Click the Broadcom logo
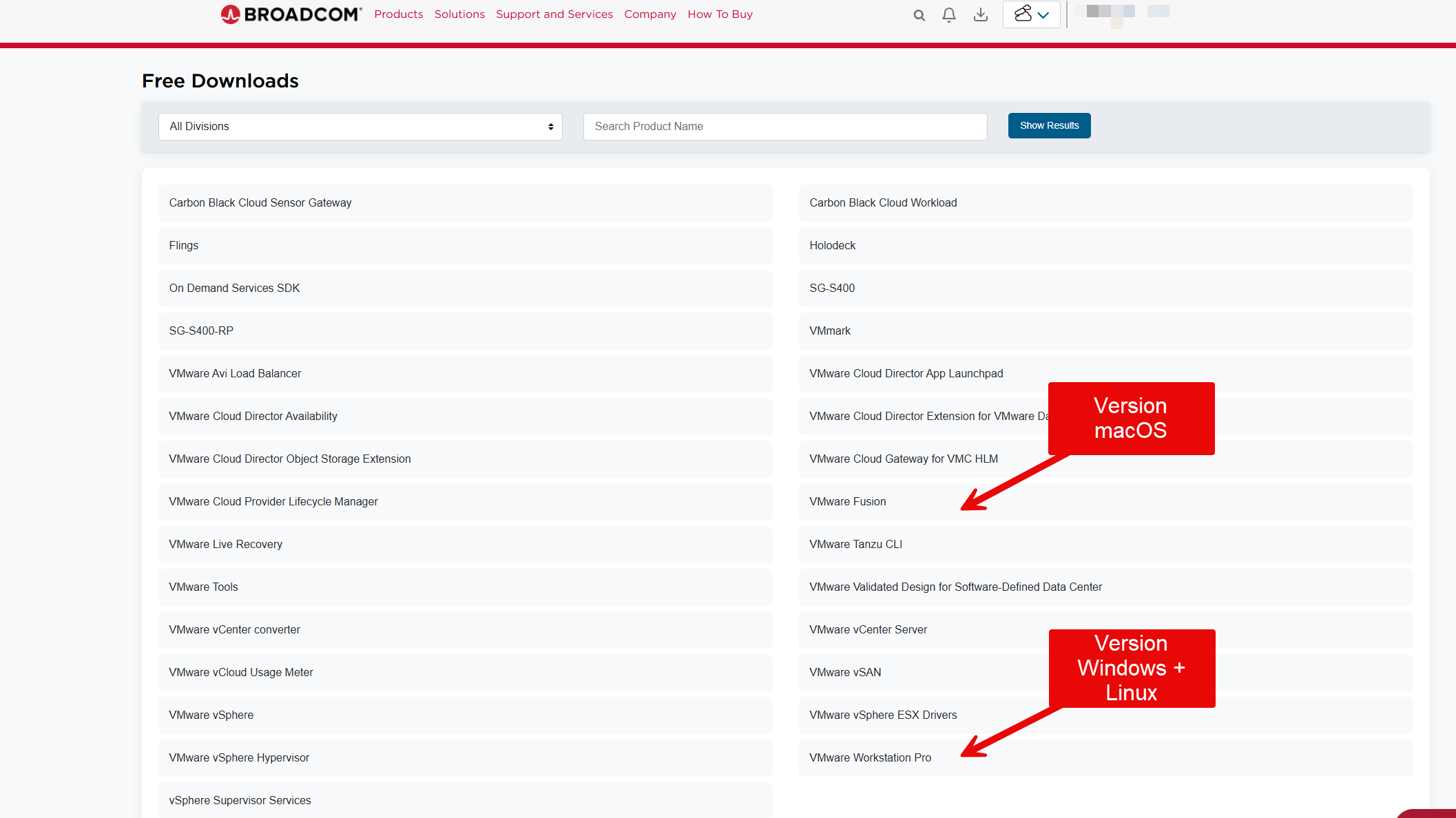 (291, 14)
